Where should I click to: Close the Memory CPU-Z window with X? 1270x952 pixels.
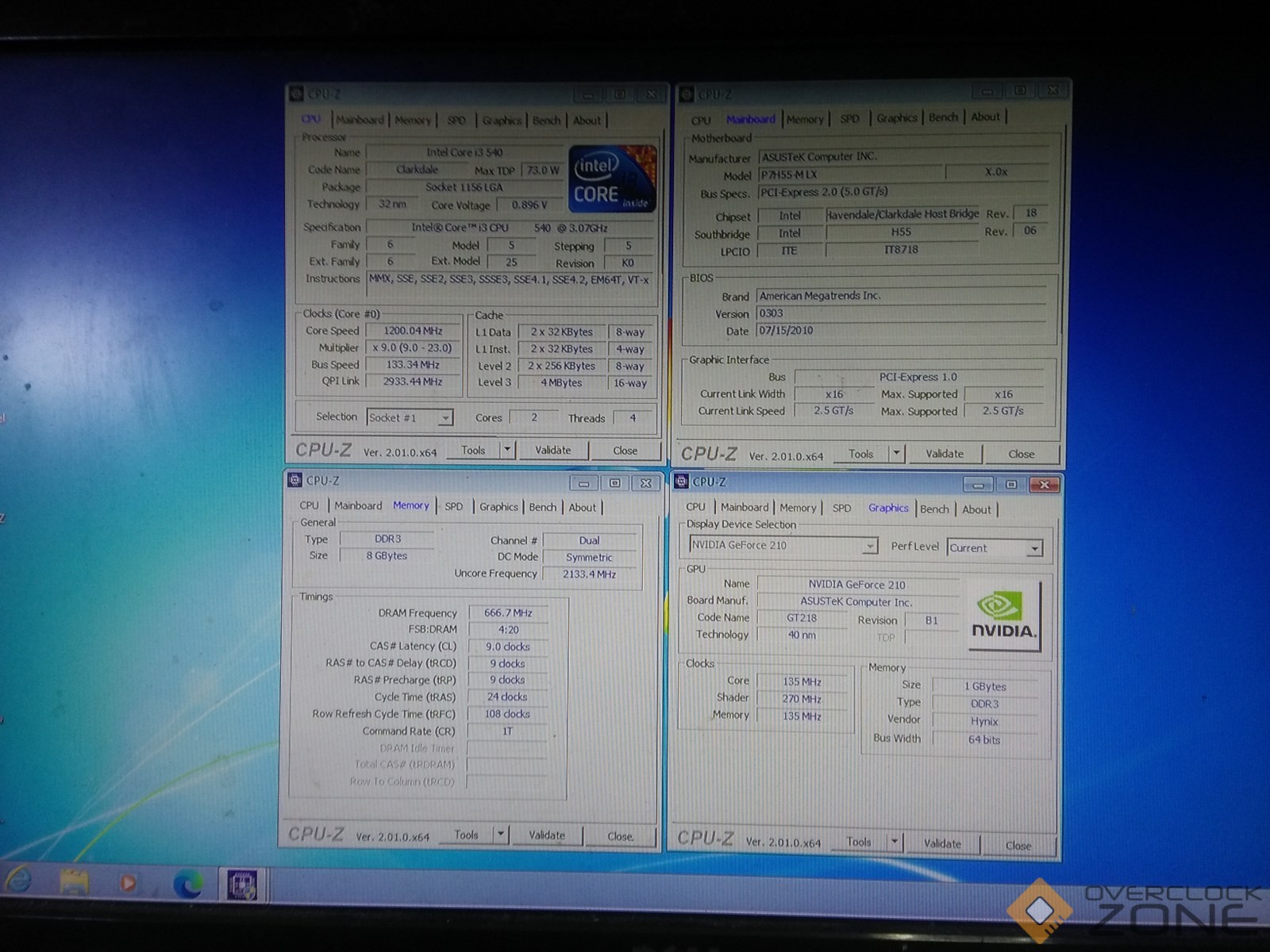tap(646, 483)
